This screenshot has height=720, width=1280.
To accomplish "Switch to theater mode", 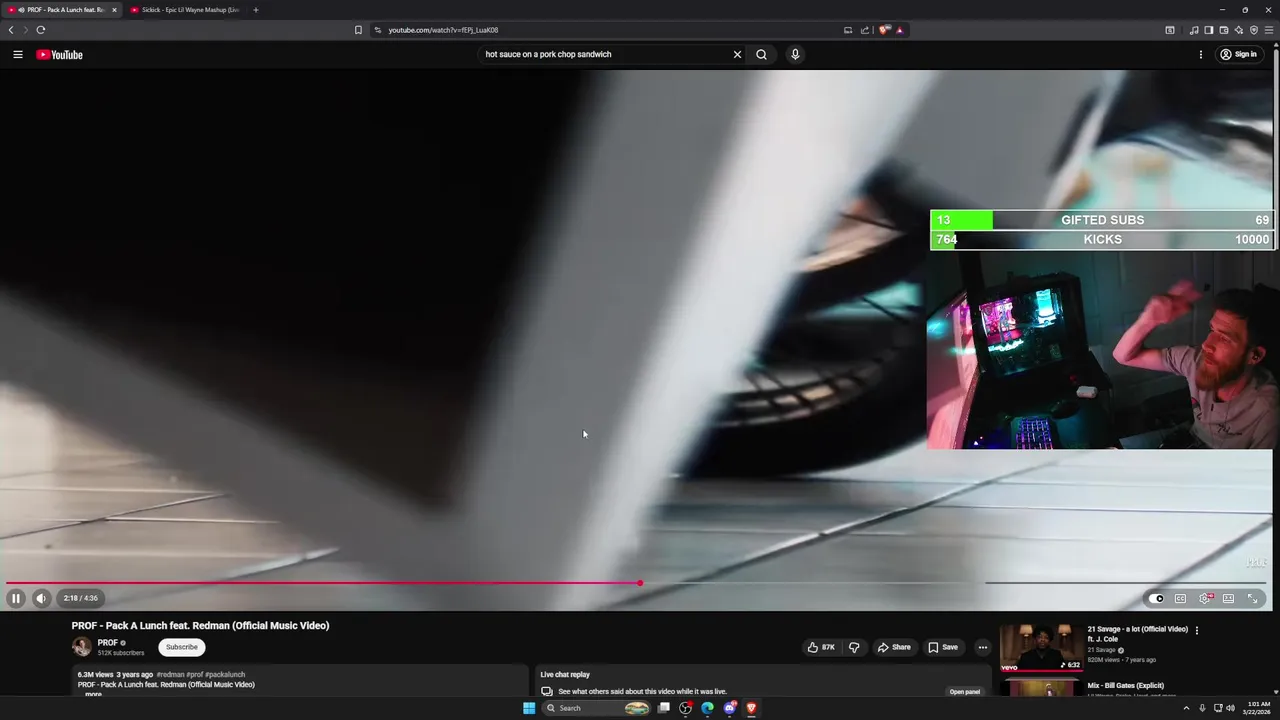I will click(x=1228, y=598).
